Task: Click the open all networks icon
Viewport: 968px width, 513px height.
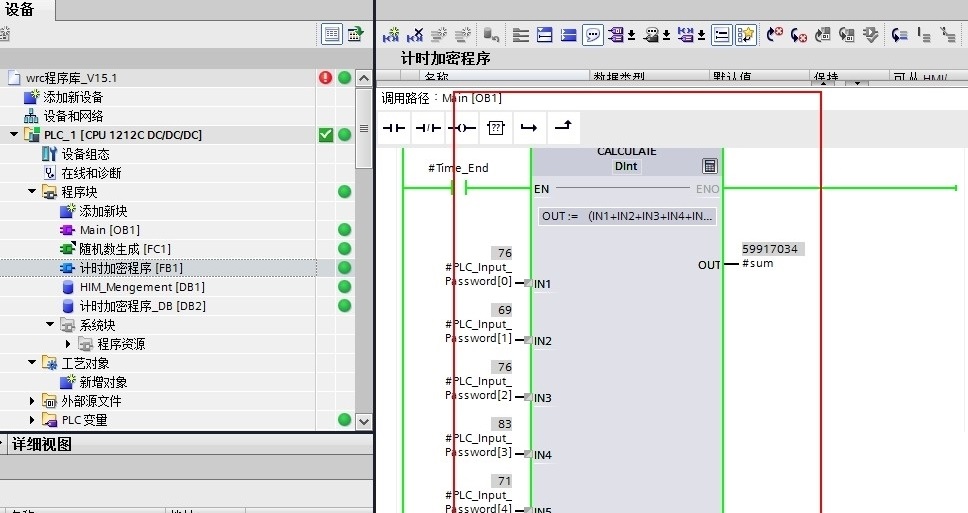Action: pos(544,35)
